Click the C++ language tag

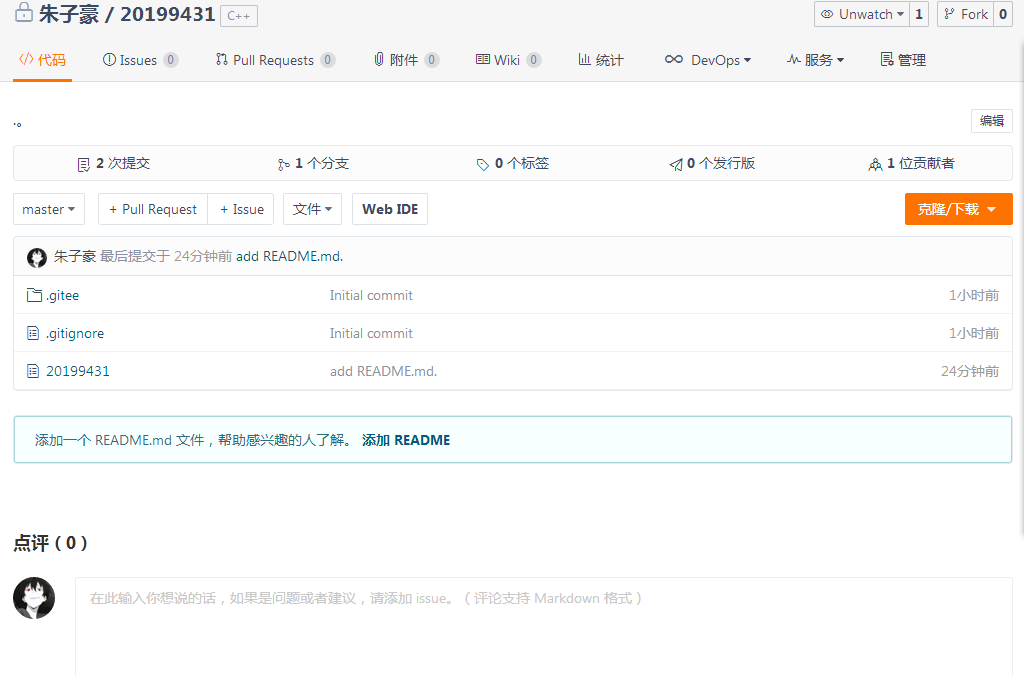click(239, 16)
